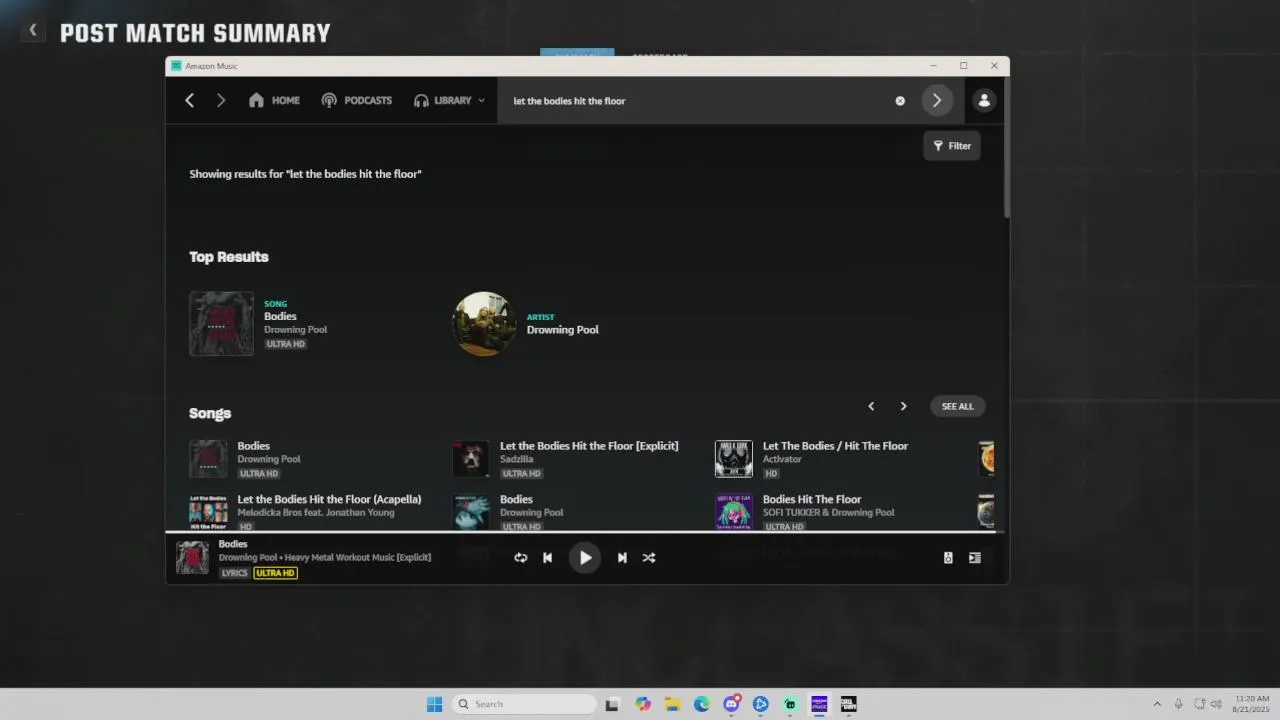Open the Filter button

pyautogui.click(x=952, y=146)
